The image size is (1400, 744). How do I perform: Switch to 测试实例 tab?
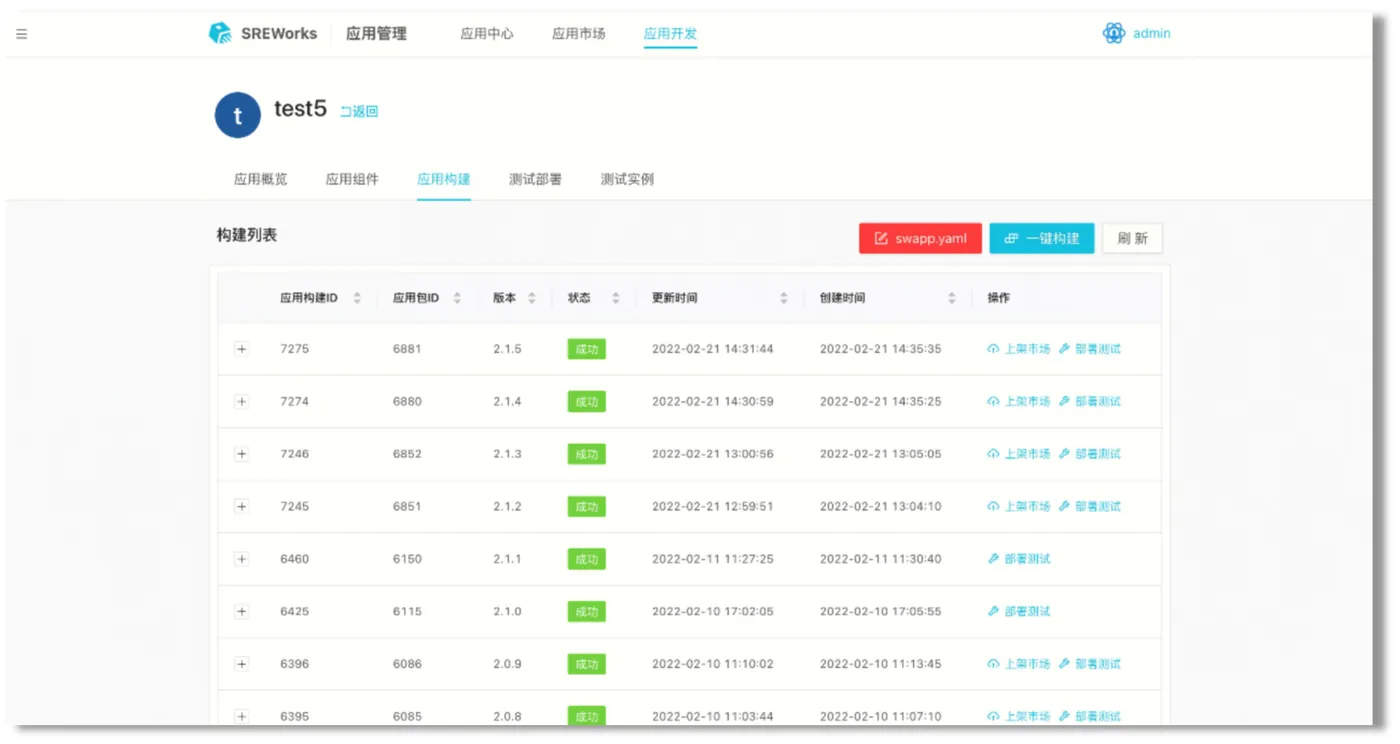tap(627, 179)
